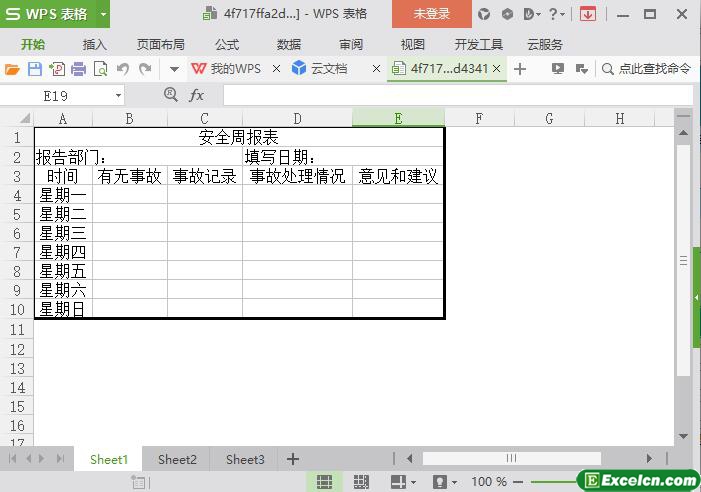Open the 开始 ribbon tab

(x=33, y=44)
